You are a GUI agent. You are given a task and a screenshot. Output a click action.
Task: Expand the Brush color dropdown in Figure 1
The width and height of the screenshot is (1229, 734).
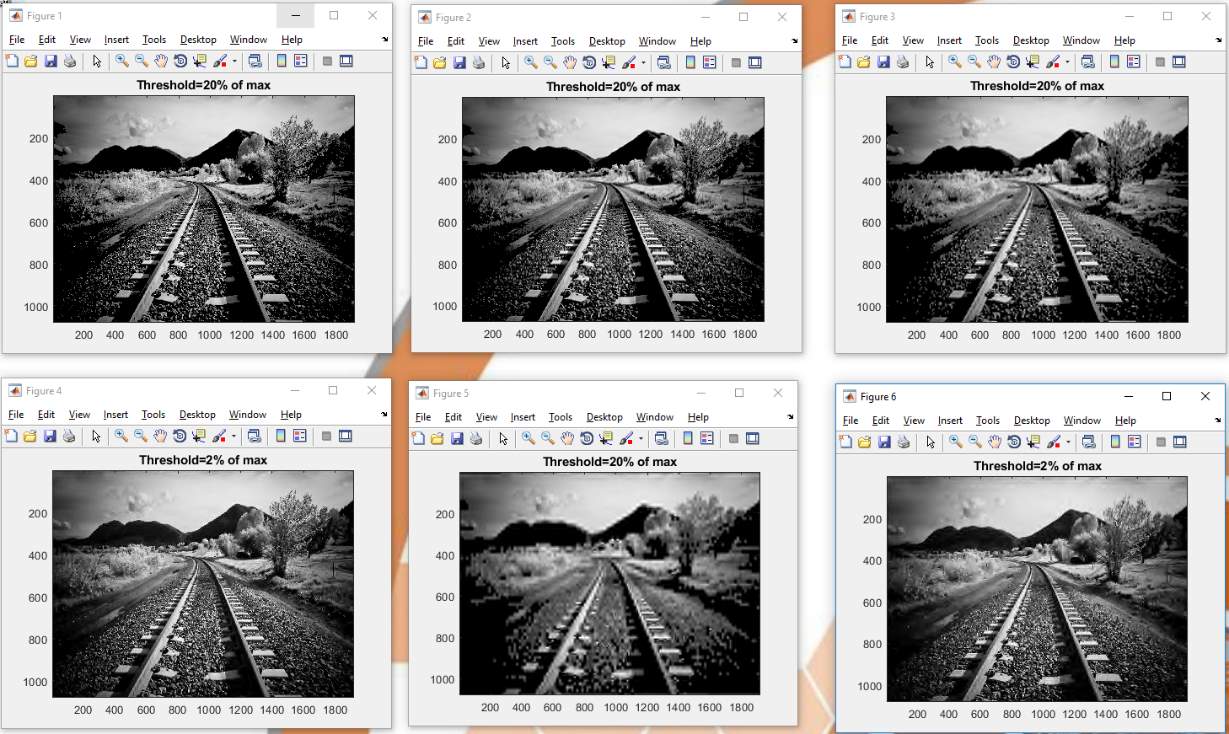pyautogui.click(x=234, y=61)
